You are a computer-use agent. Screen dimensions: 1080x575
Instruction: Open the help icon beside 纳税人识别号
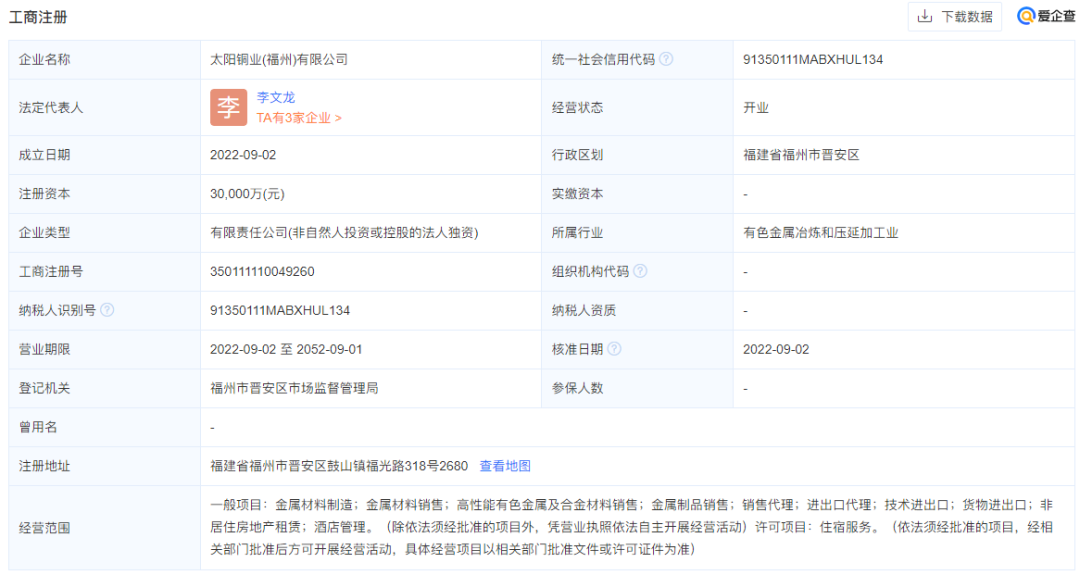tap(107, 310)
